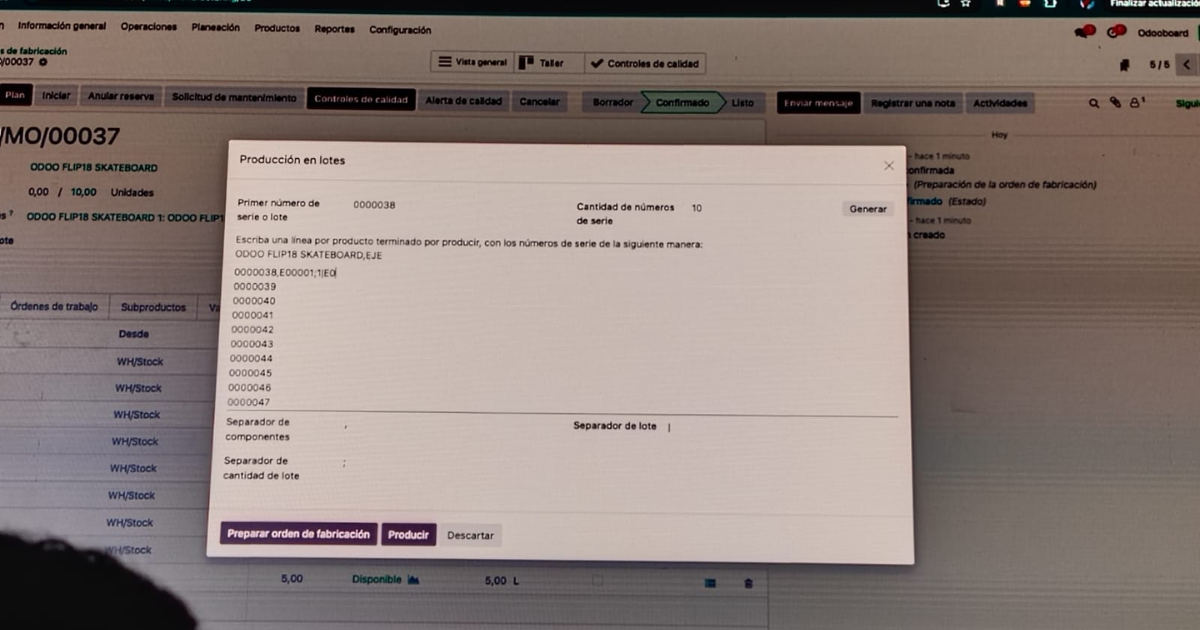Click the Vista general button
This screenshot has height=630, width=1200.
click(x=472, y=62)
